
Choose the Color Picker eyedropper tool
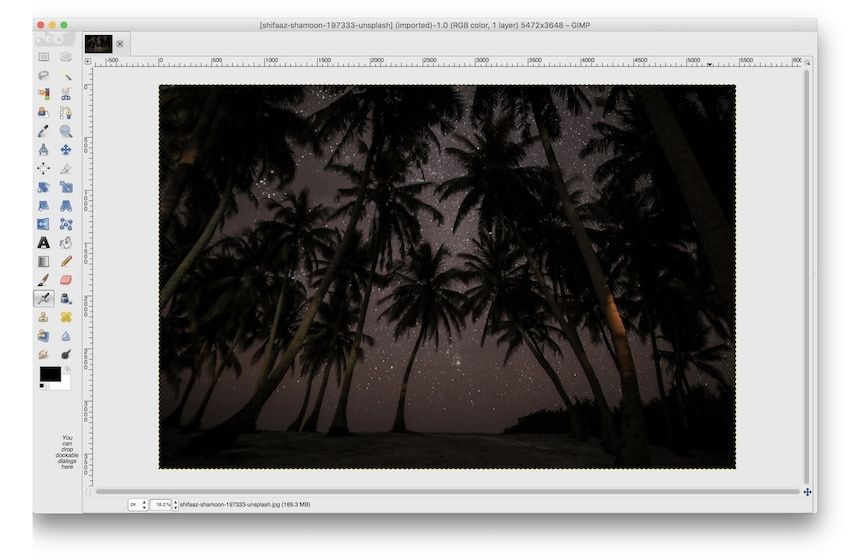click(x=43, y=131)
